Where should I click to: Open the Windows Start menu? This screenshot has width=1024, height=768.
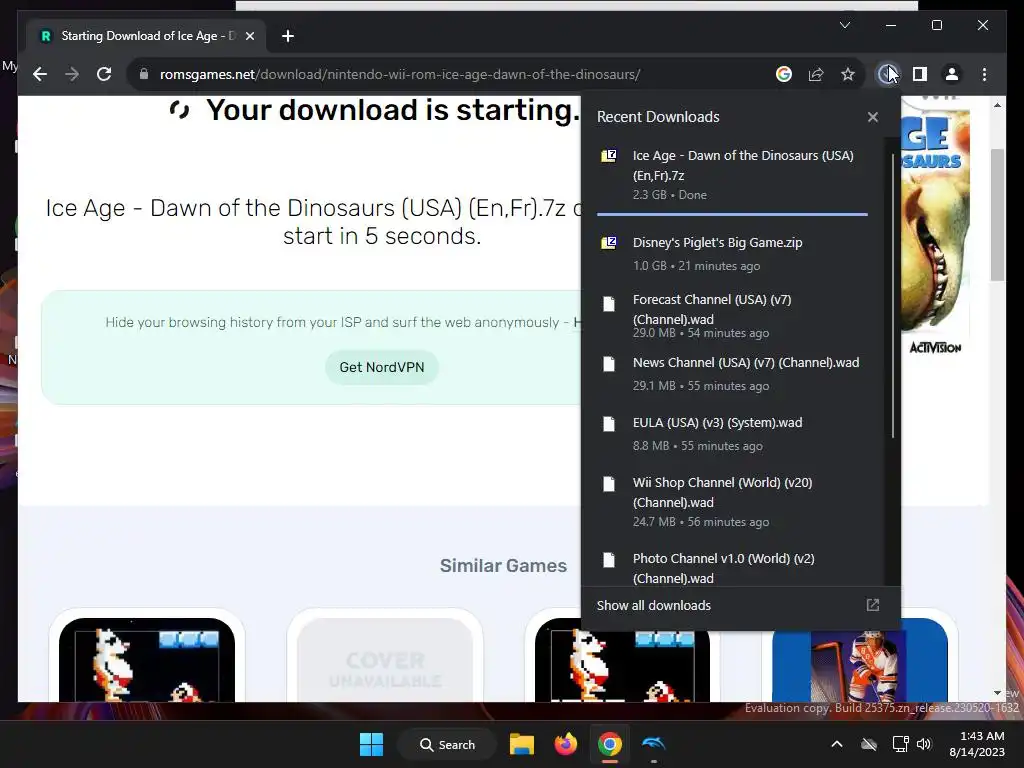point(372,744)
